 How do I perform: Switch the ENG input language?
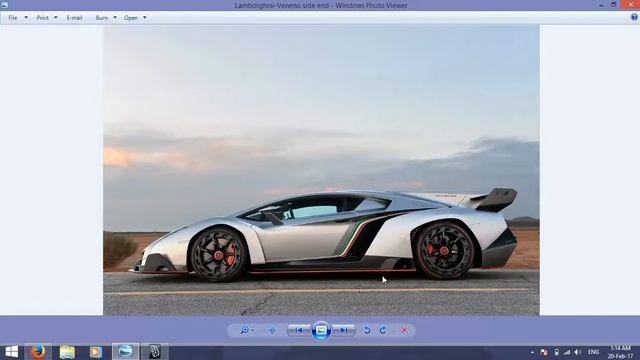pyautogui.click(x=593, y=352)
